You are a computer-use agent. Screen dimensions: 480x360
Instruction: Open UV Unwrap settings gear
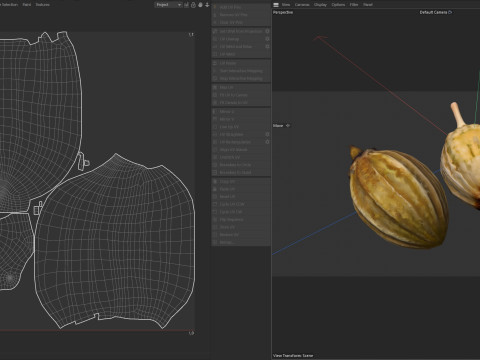click(x=267, y=39)
